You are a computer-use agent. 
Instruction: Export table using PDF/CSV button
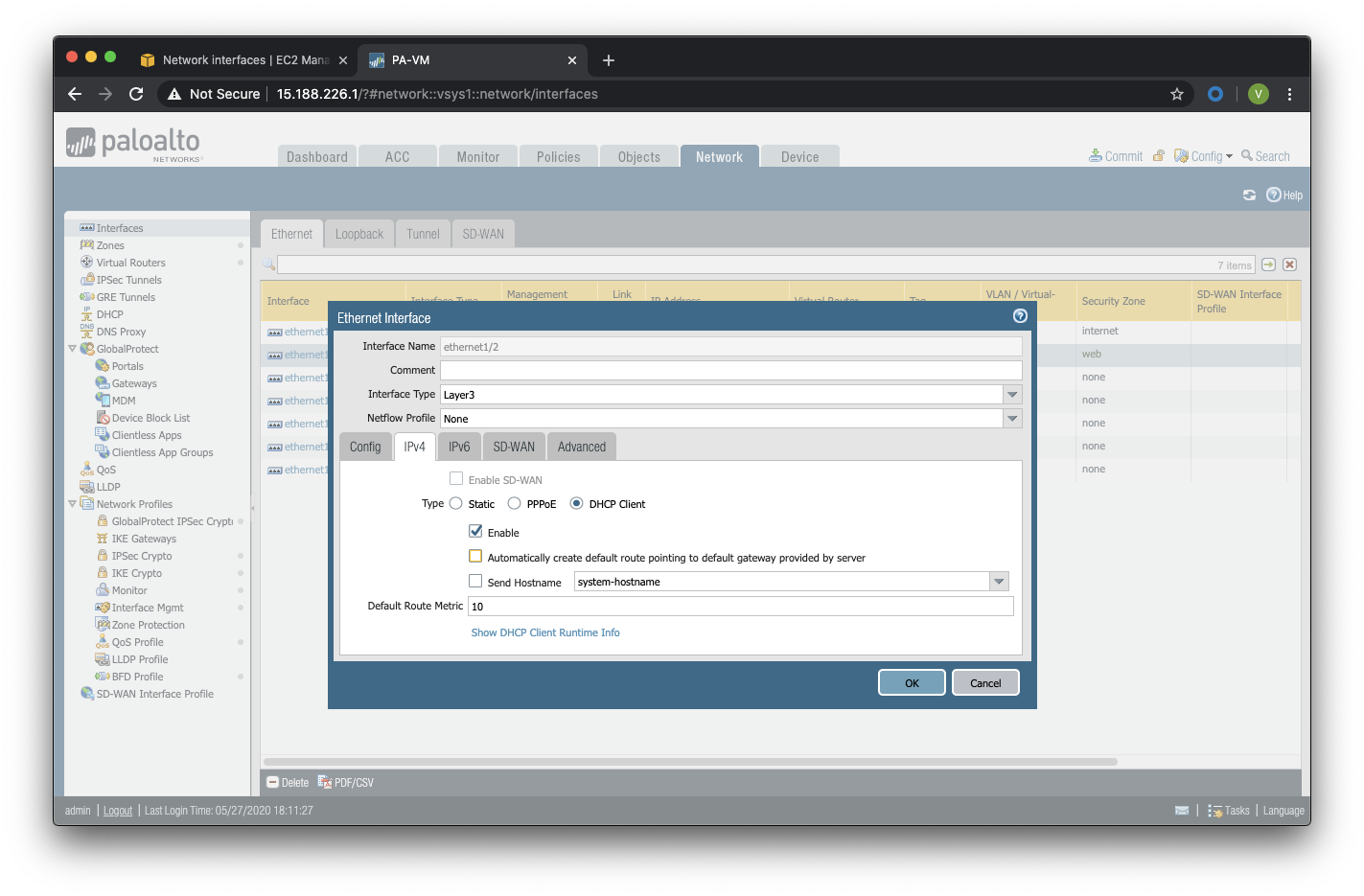point(346,783)
